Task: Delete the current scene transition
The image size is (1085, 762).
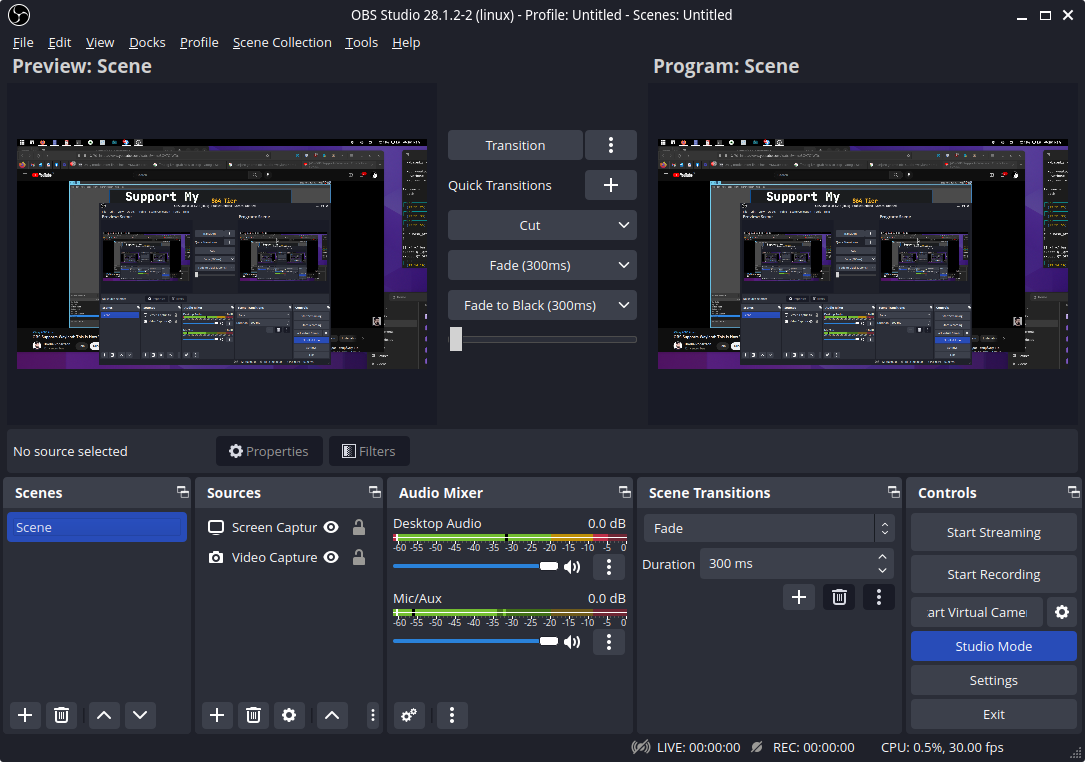Action: [x=839, y=597]
